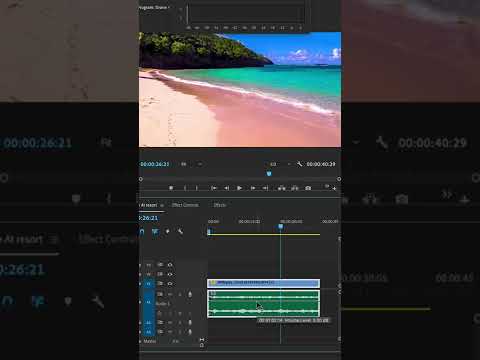Select the green audio clip on A1
Viewport: 480px width, 360px height.
(263, 303)
